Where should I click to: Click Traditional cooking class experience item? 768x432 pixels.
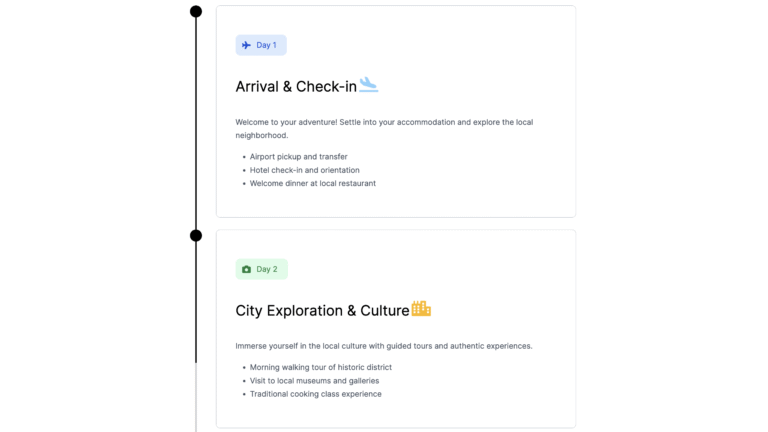[315, 394]
